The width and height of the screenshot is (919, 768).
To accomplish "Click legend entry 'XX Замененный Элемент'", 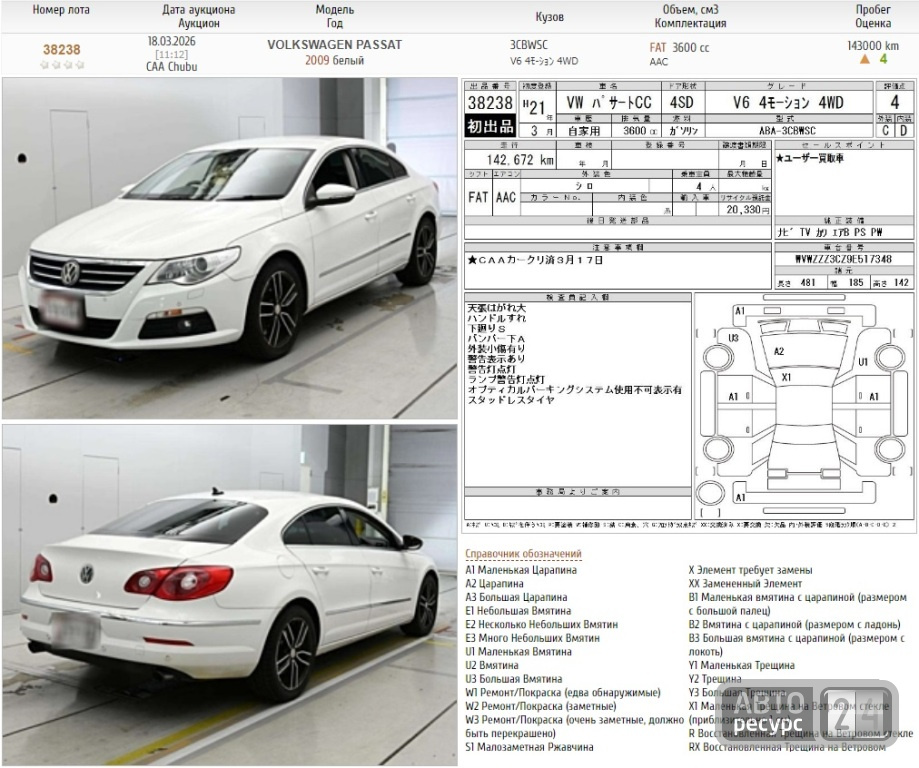I will coord(745,583).
